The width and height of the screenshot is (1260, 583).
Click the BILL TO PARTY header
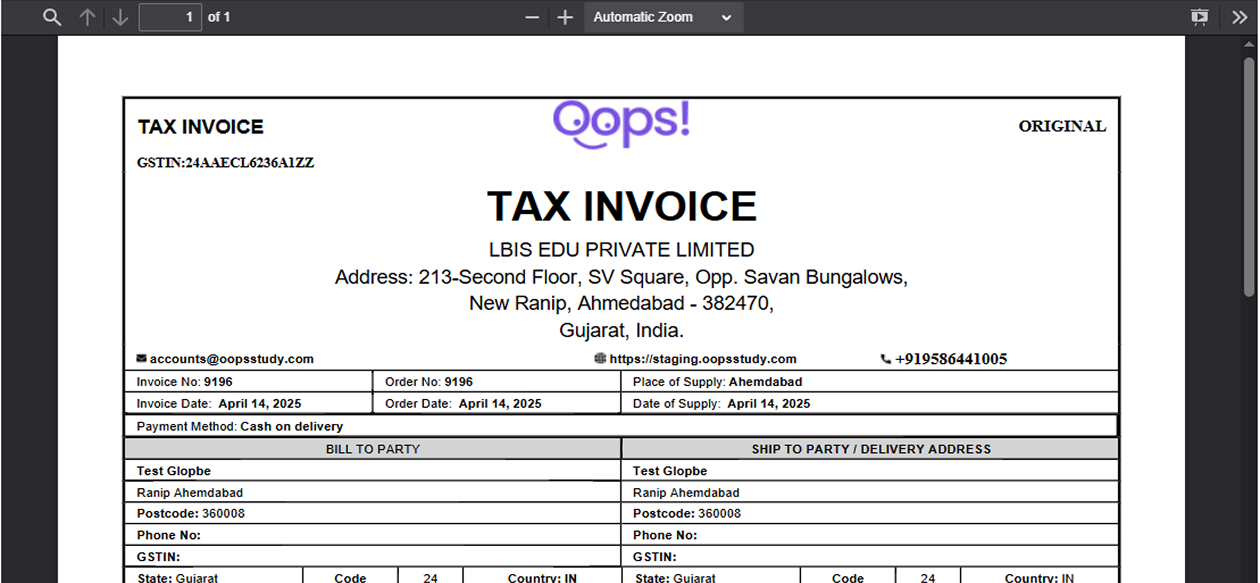pyautogui.click(x=373, y=449)
